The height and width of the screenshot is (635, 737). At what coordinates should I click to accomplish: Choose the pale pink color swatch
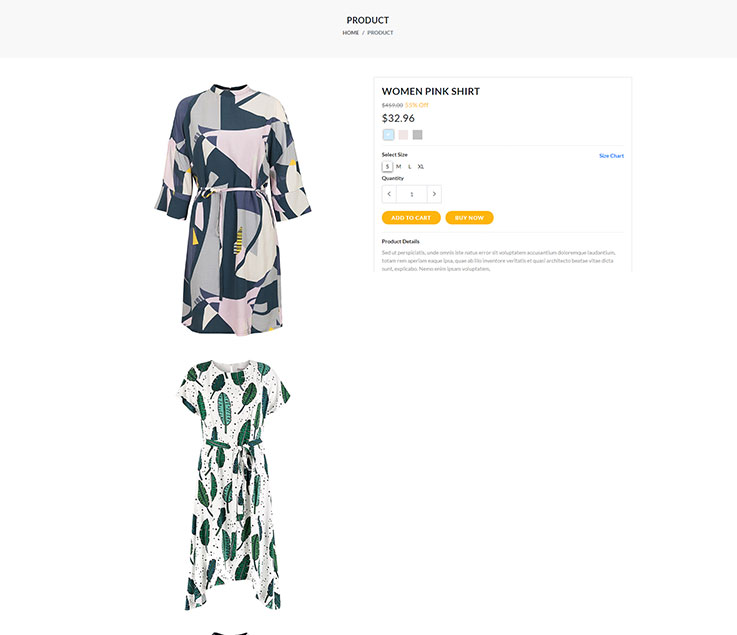403,135
